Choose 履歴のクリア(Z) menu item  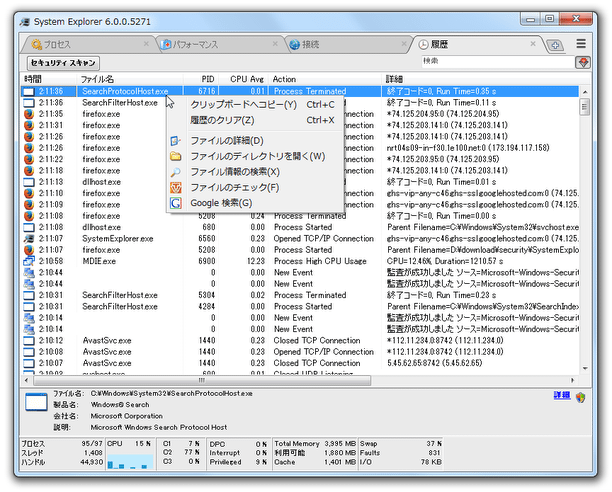click(x=255, y=120)
